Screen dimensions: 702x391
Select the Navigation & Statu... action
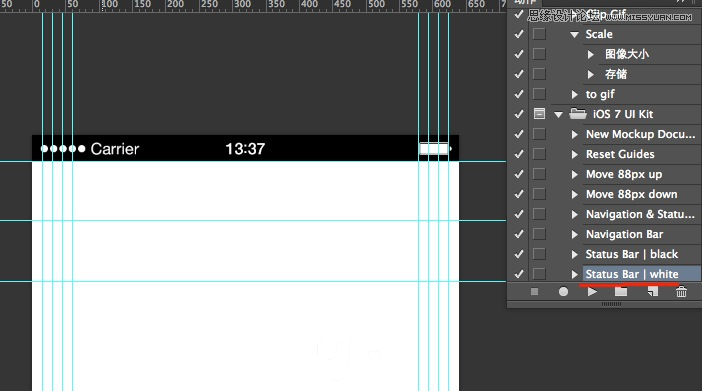pos(640,214)
